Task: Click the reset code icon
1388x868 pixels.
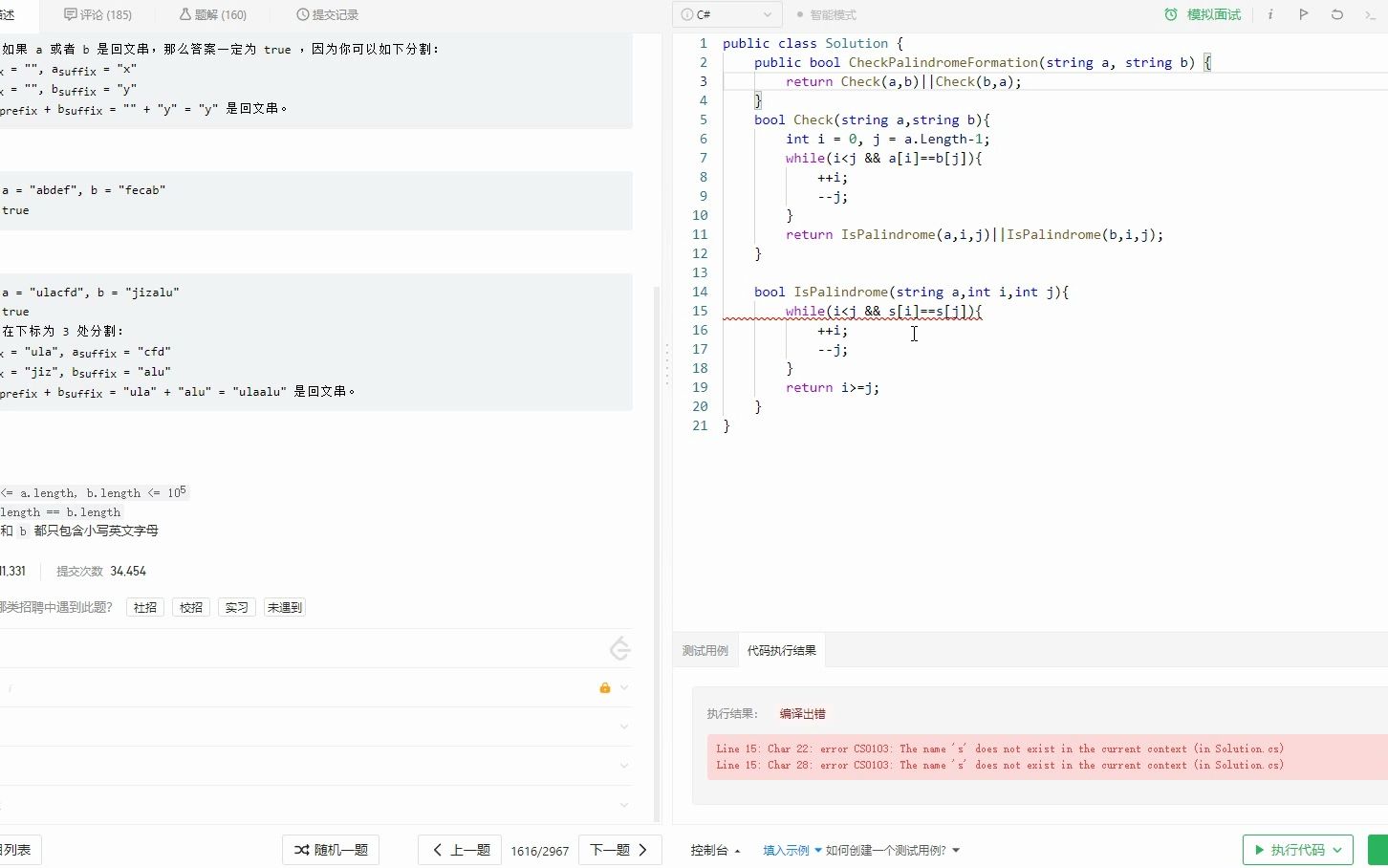Action: [1337, 14]
